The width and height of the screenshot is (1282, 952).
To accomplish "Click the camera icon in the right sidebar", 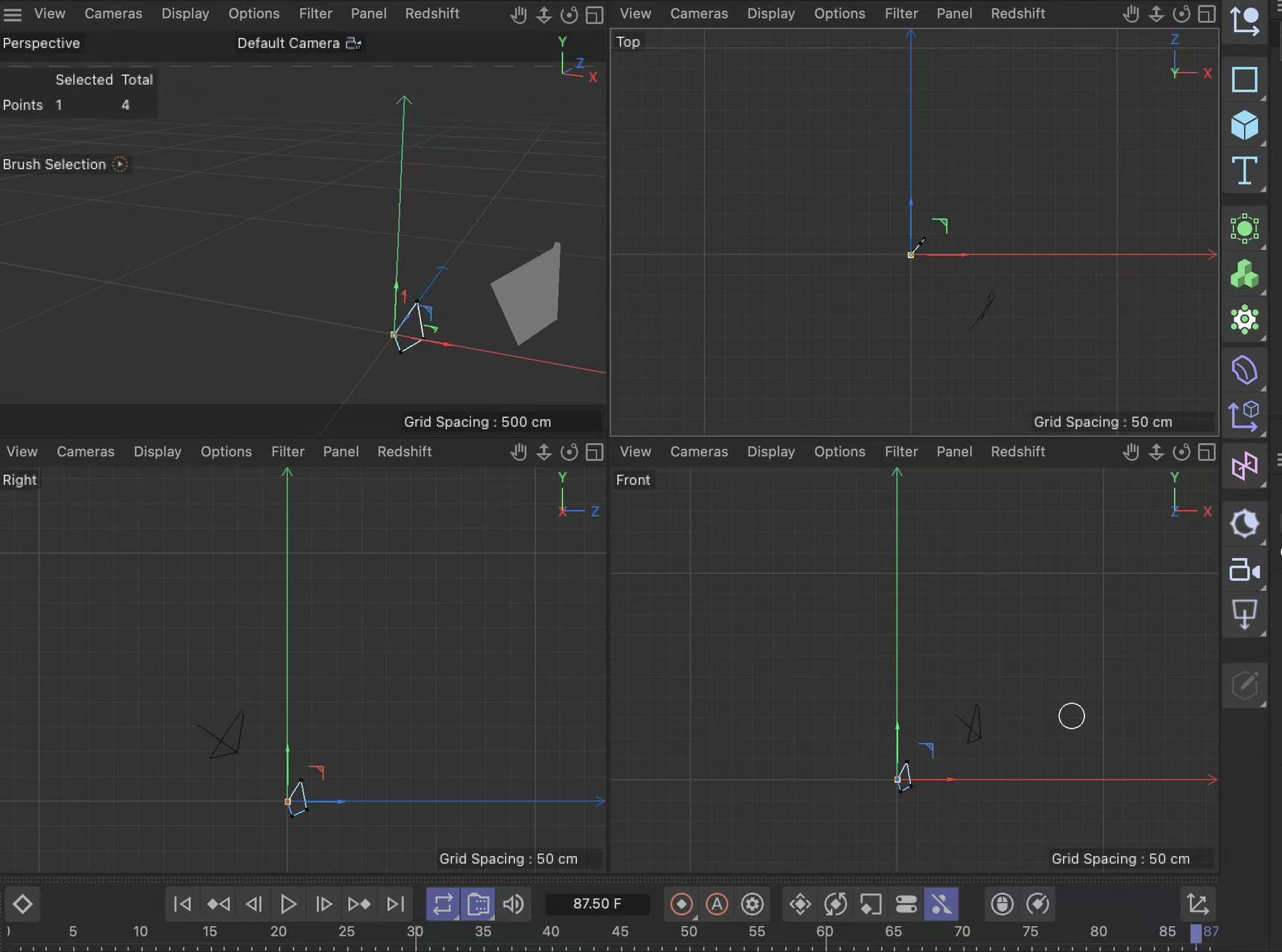I will (1245, 570).
